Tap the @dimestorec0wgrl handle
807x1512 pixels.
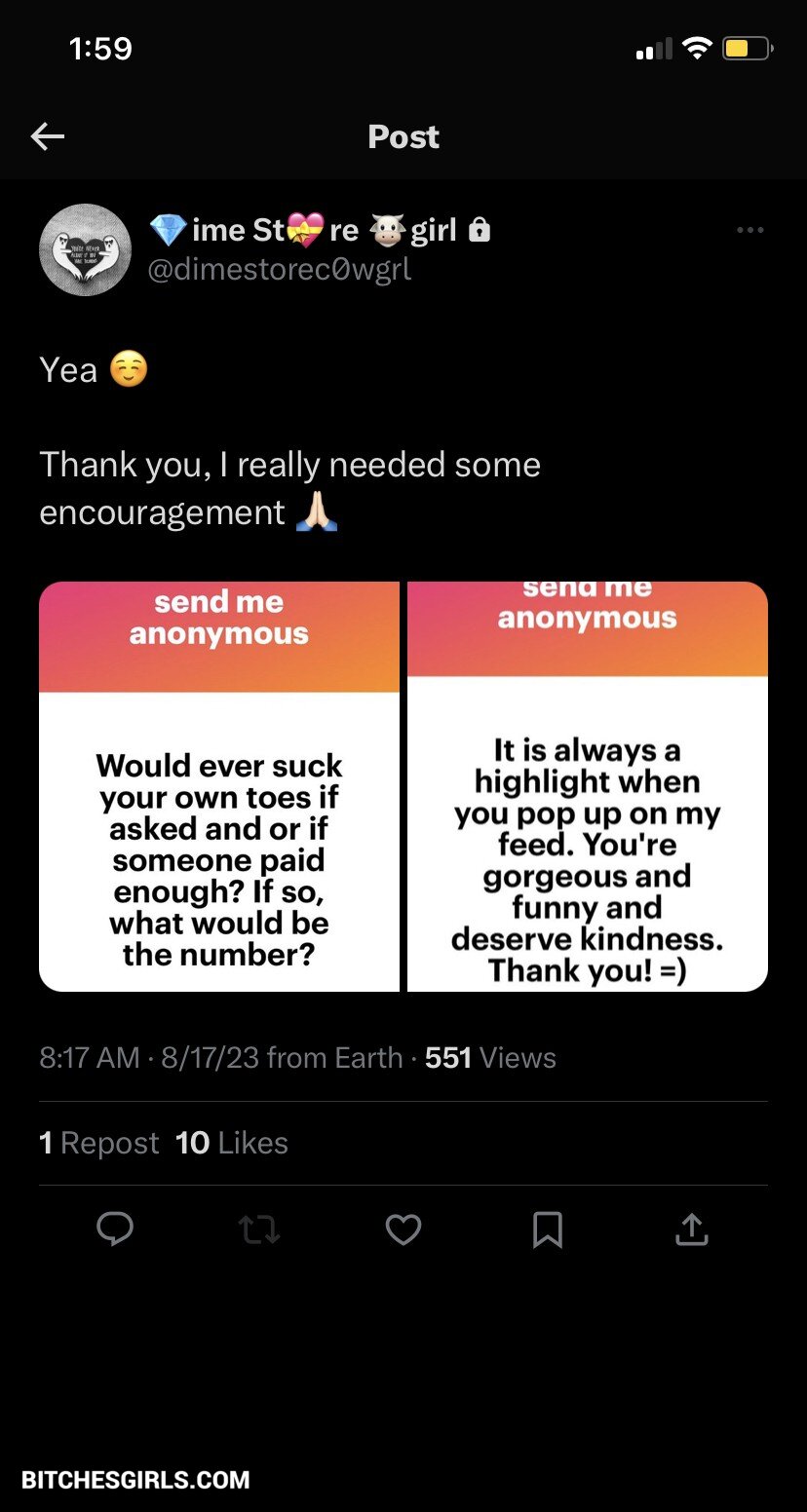(280, 269)
